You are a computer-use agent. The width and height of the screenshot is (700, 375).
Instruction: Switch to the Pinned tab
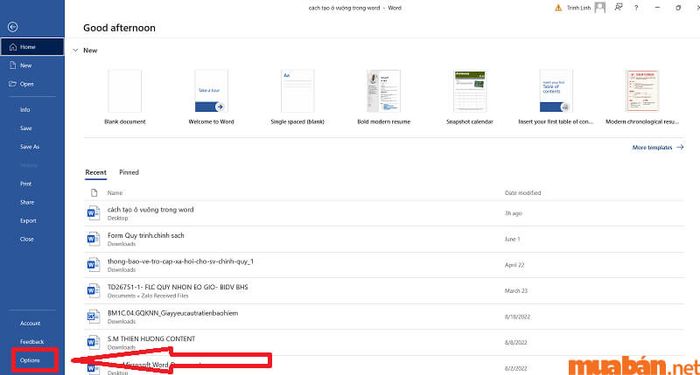pos(129,172)
